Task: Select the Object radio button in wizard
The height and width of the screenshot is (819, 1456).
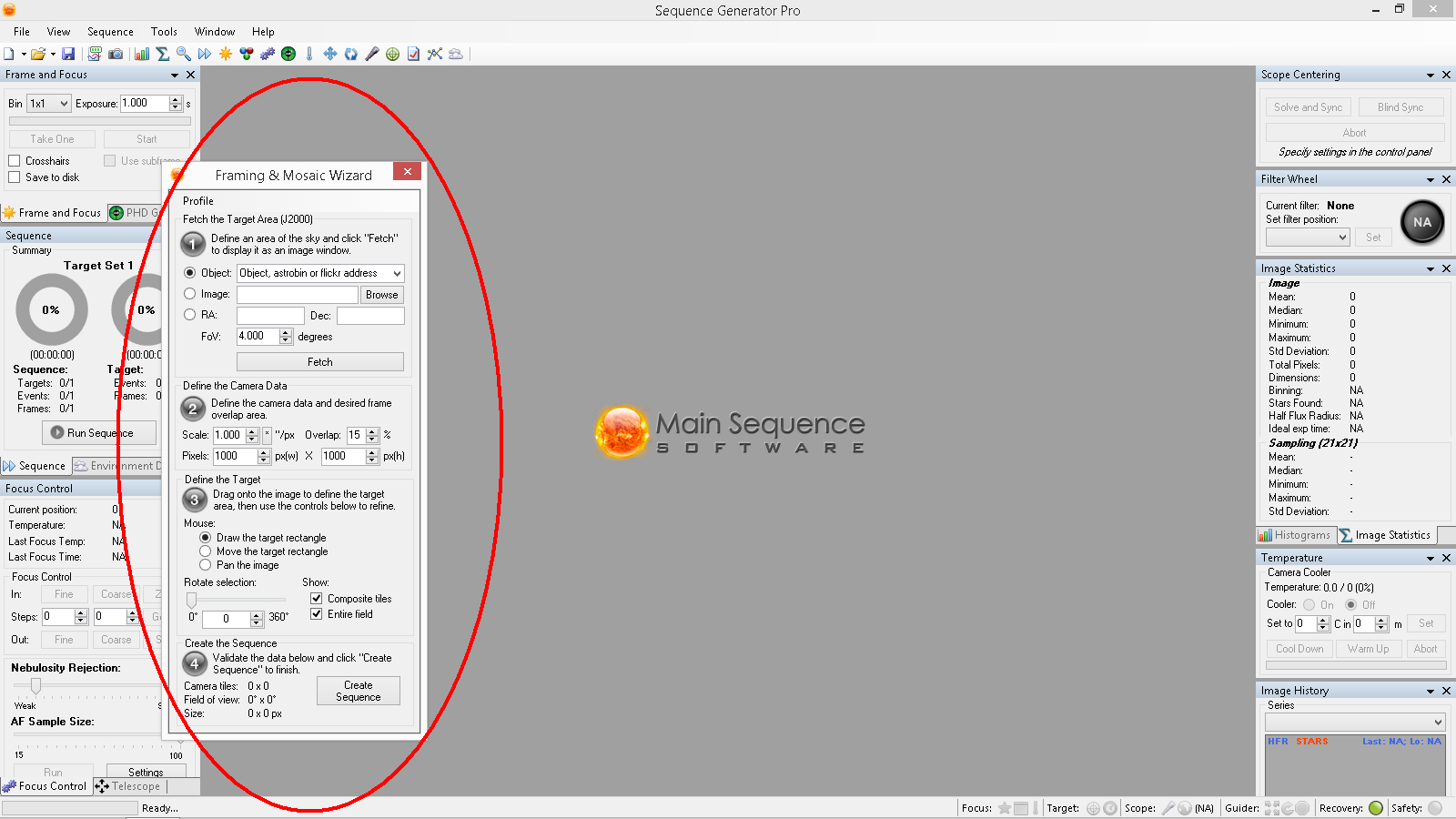Action: pos(190,273)
